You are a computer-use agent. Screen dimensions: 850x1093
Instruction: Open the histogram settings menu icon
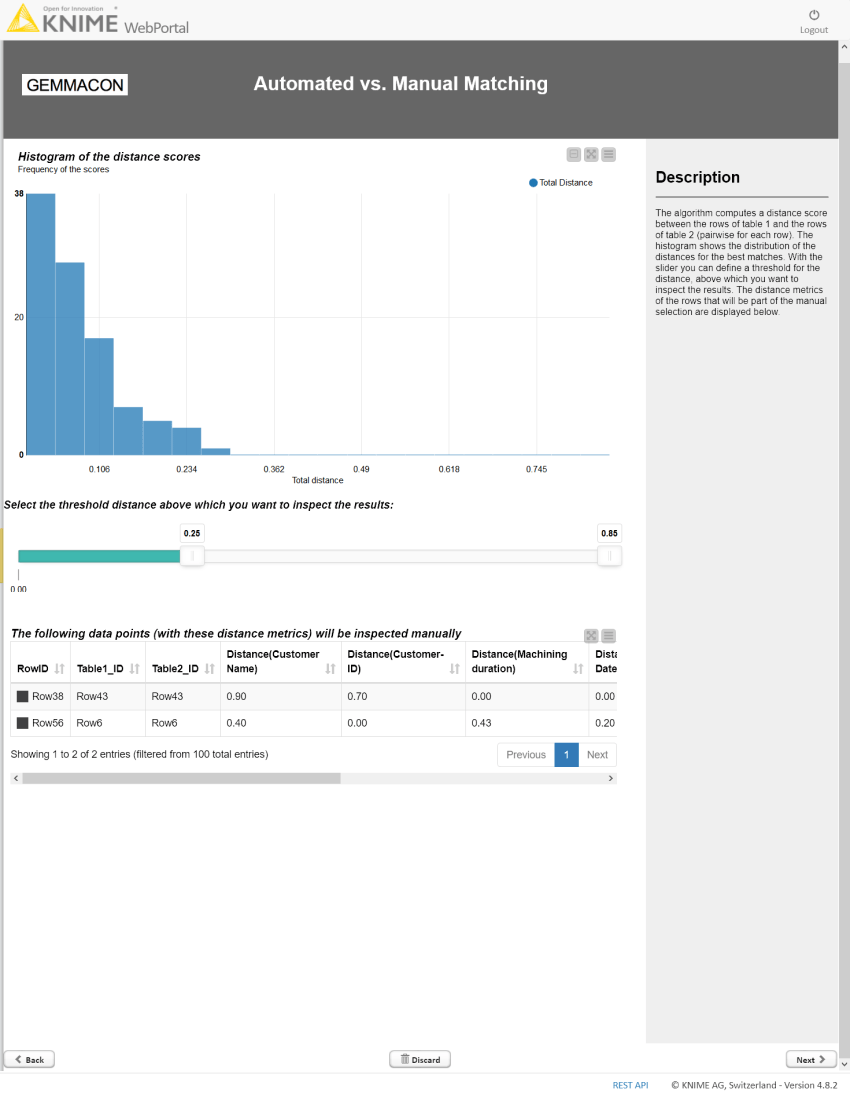(609, 155)
